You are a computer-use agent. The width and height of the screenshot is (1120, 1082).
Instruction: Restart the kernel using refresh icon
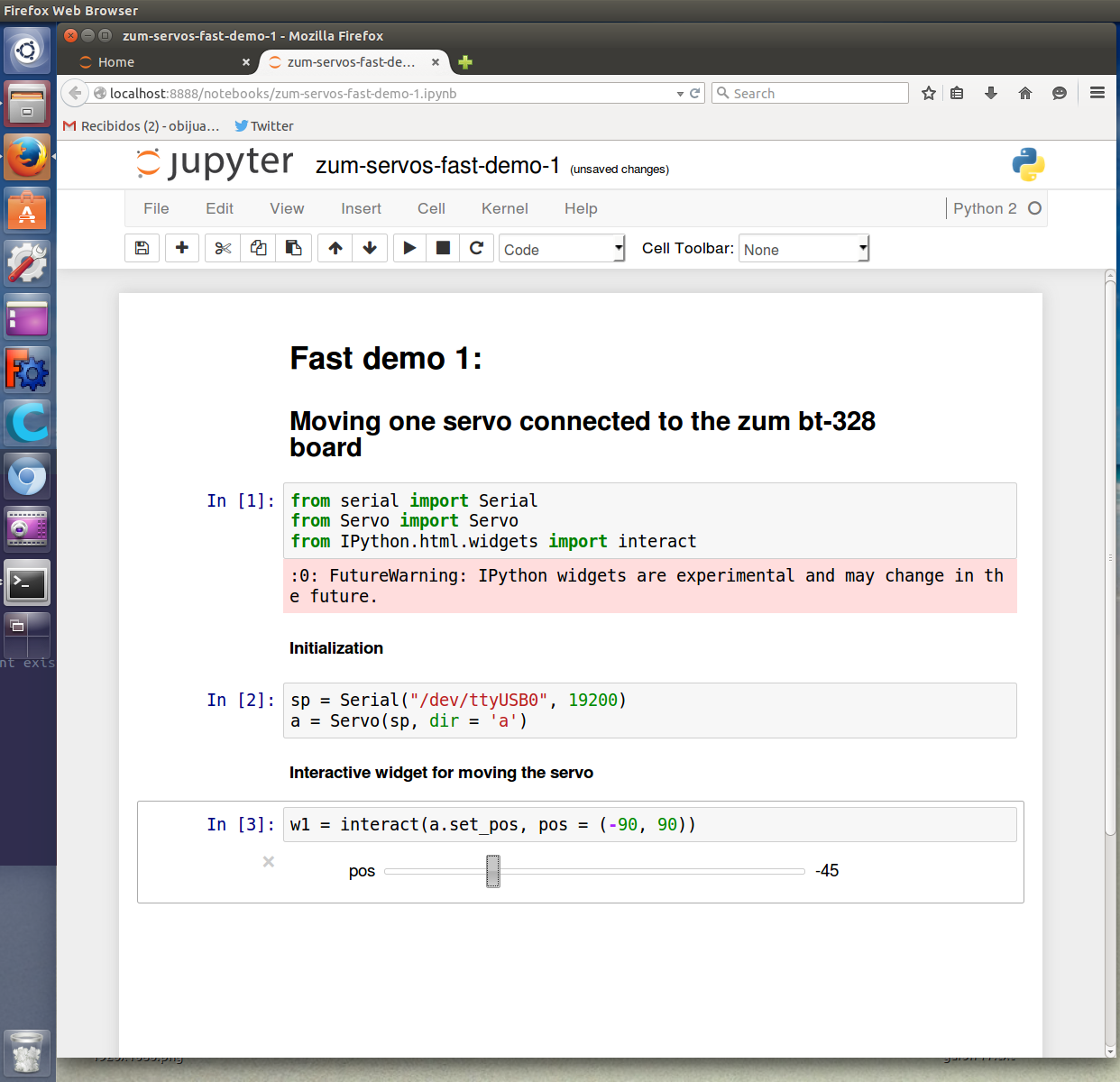pyautogui.click(x=476, y=248)
